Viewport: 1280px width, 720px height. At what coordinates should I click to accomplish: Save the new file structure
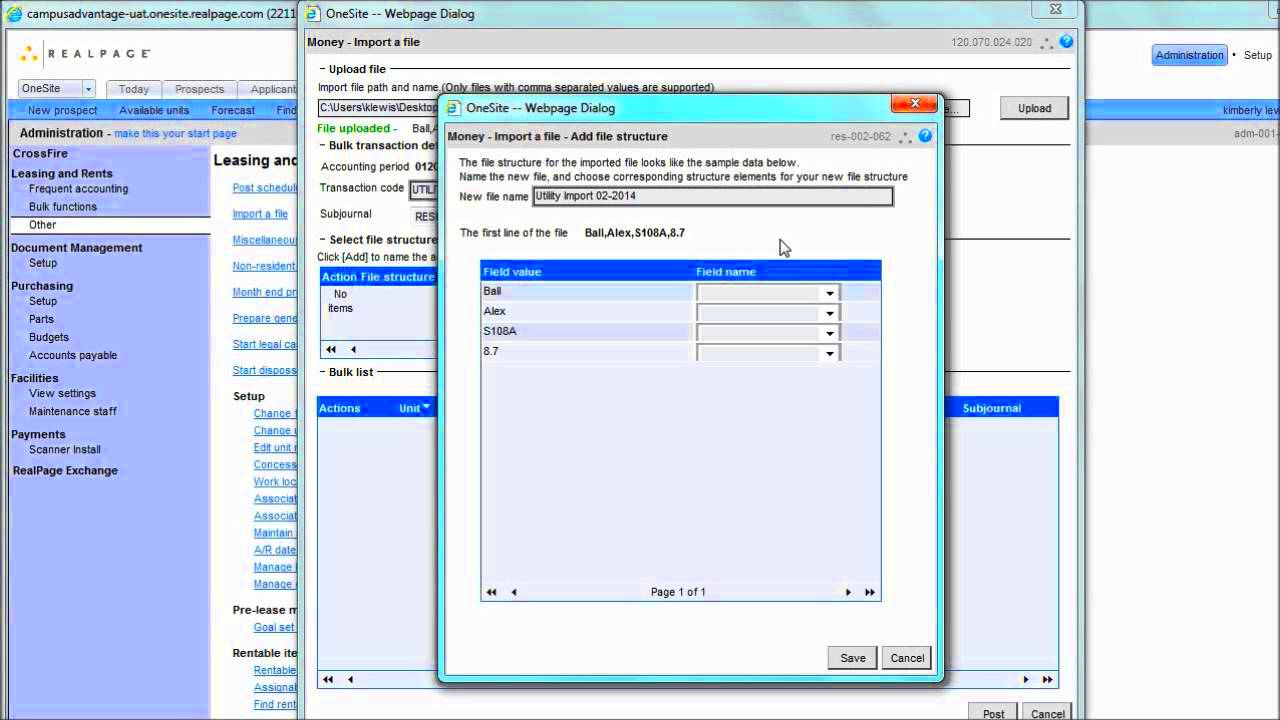(853, 657)
